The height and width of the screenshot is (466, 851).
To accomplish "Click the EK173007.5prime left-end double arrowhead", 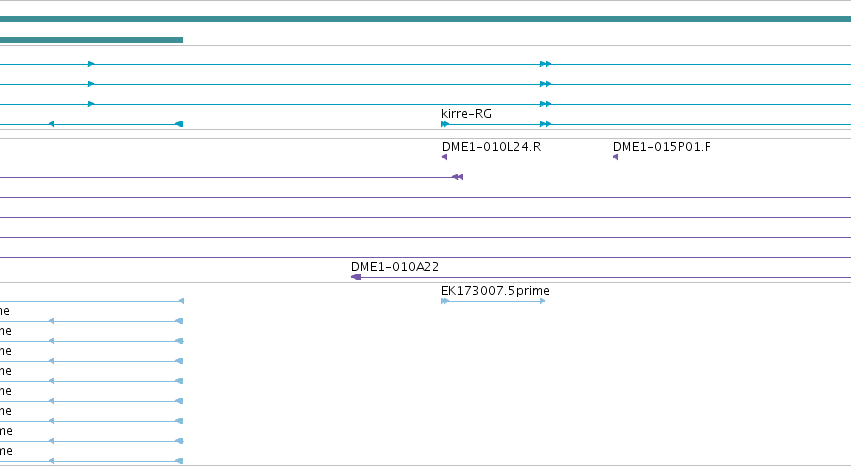I will (x=445, y=301).
